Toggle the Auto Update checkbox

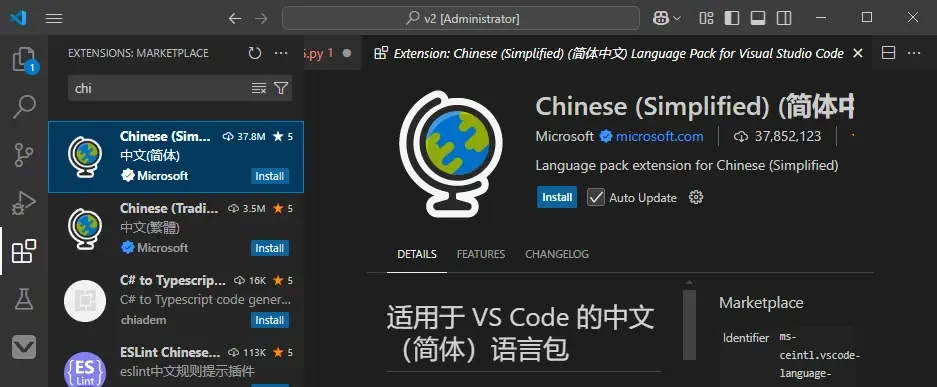coord(596,197)
